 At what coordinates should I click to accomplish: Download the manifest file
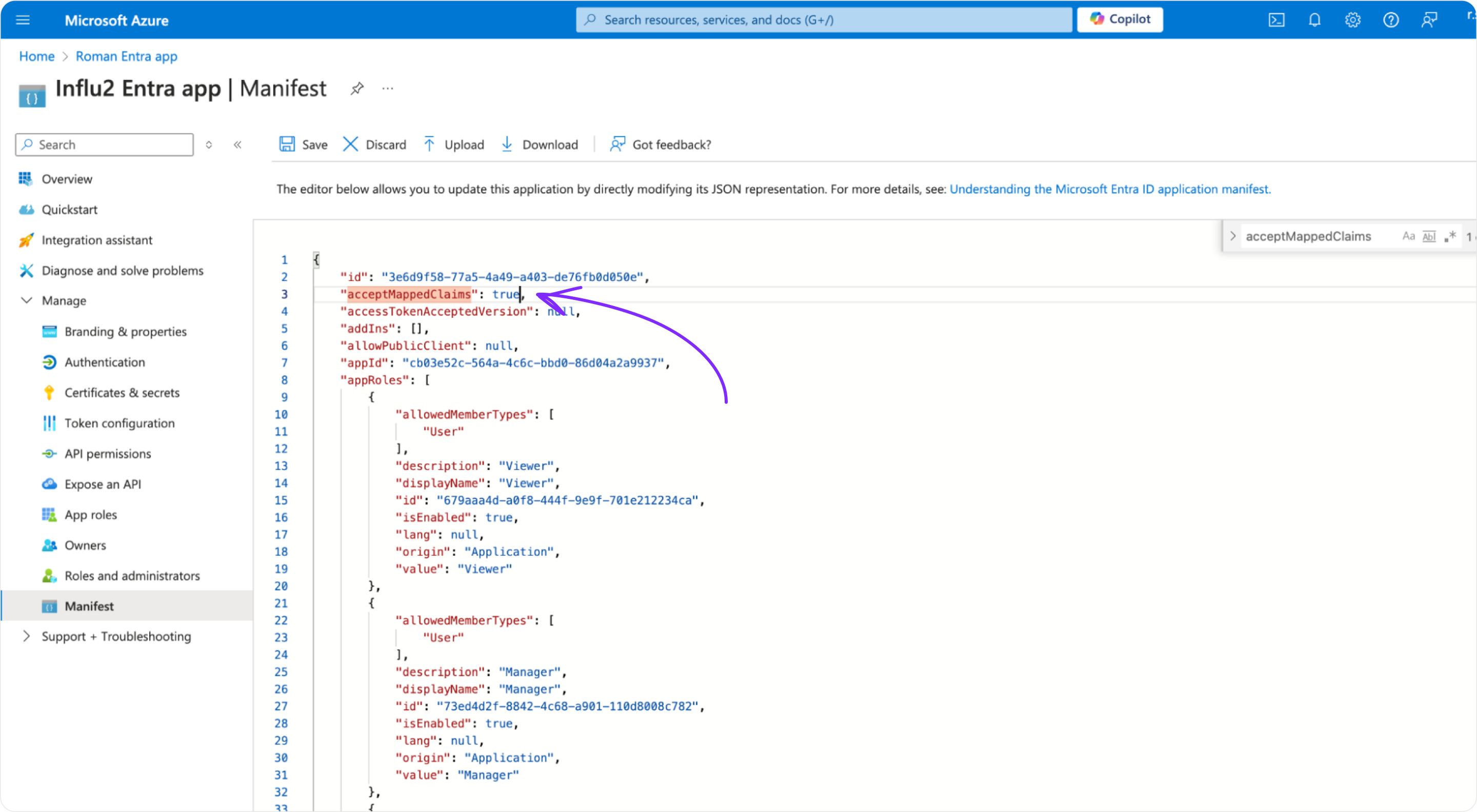click(538, 145)
